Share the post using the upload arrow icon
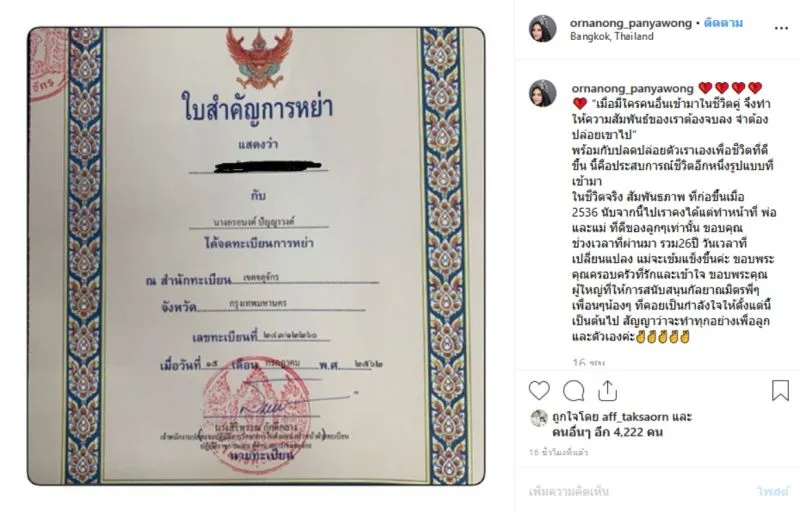 tap(607, 390)
